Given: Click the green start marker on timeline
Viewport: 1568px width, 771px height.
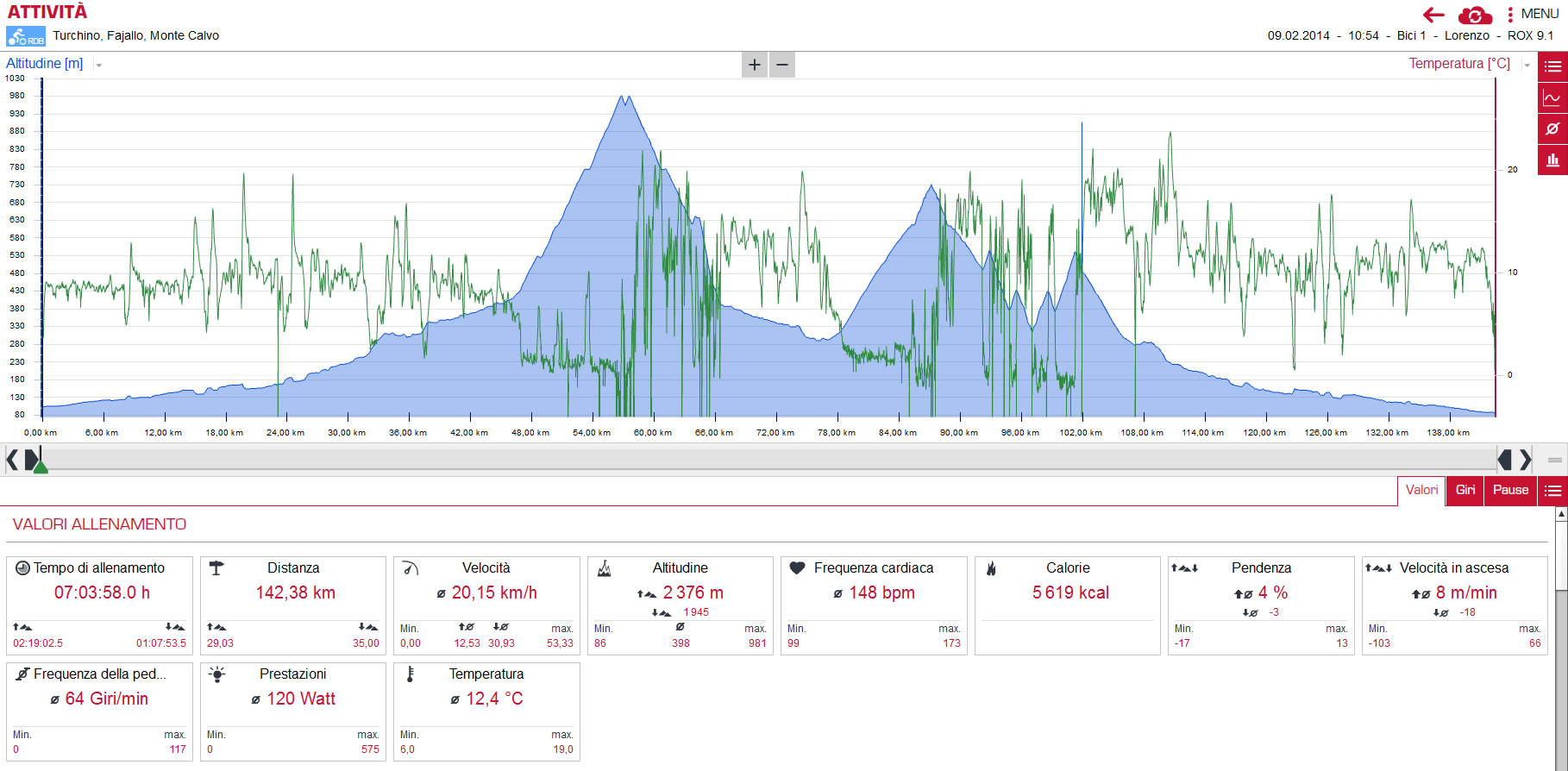Looking at the screenshot, I should point(40,466).
